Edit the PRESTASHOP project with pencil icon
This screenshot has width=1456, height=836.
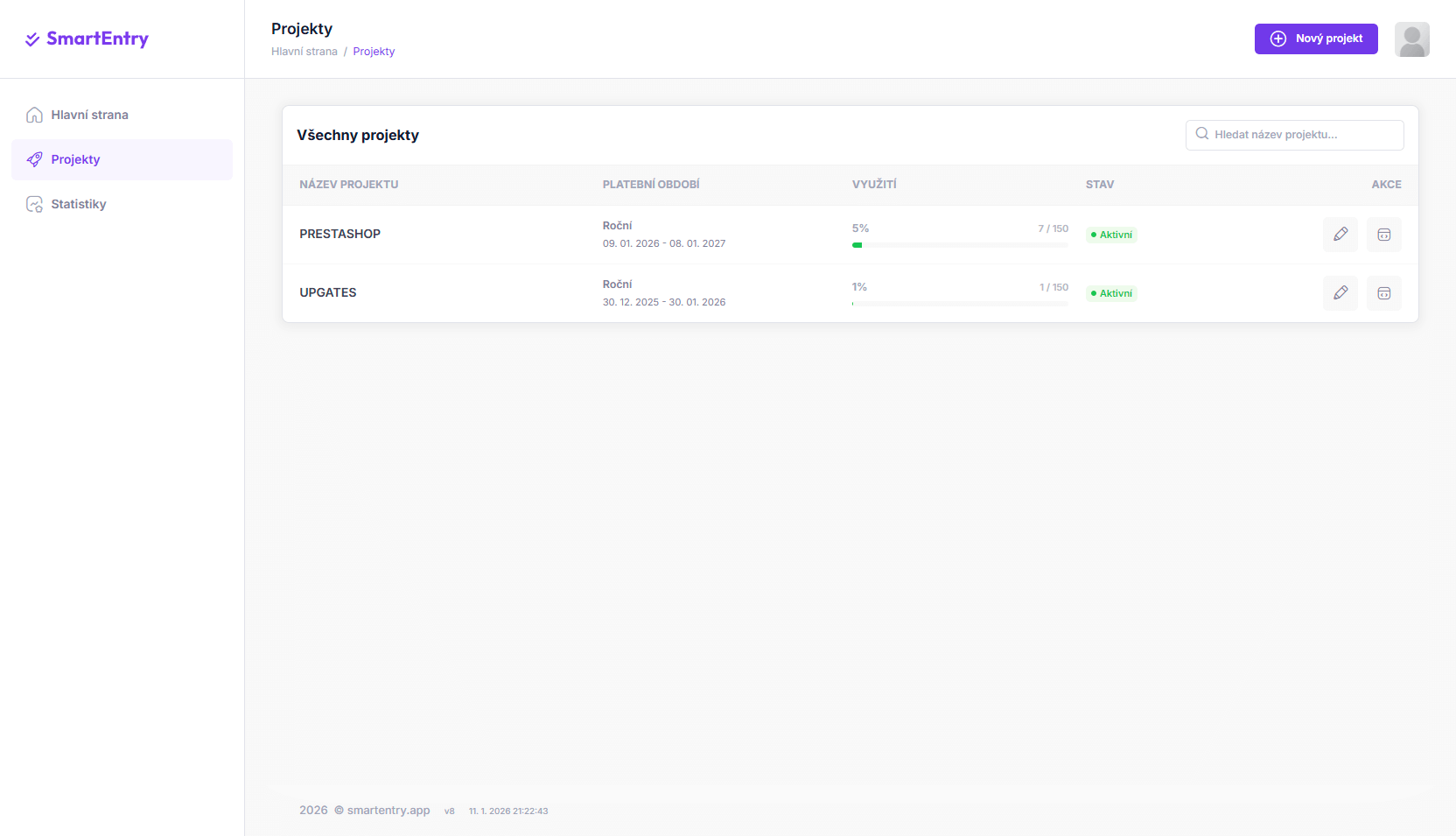(1340, 235)
